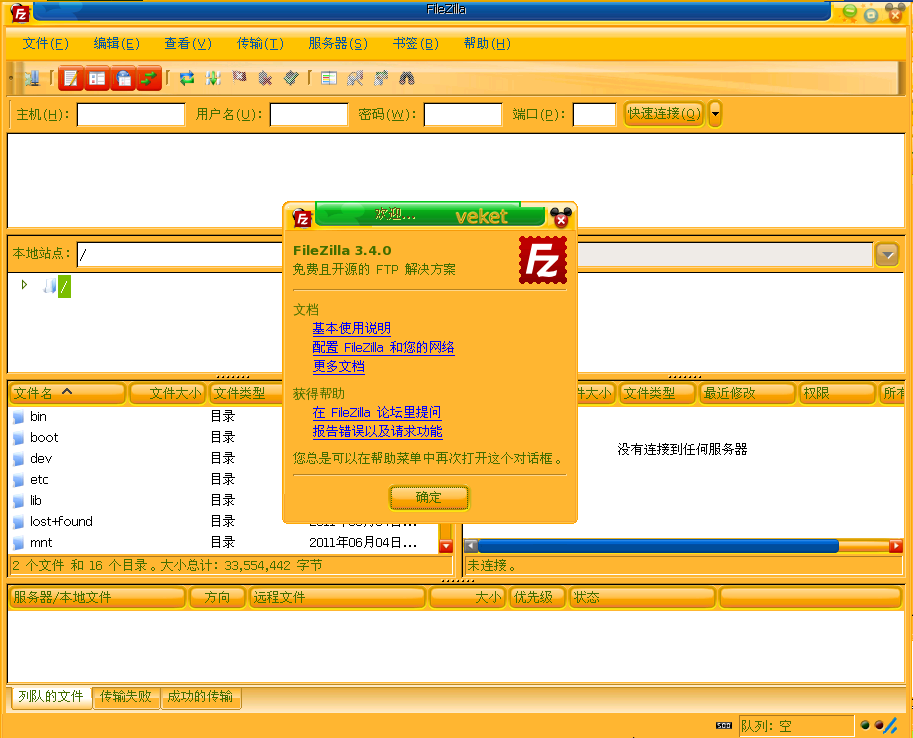Open the 编辑(E) menu
The height and width of the screenshot is (738, 913).
(x=116, y=44)
